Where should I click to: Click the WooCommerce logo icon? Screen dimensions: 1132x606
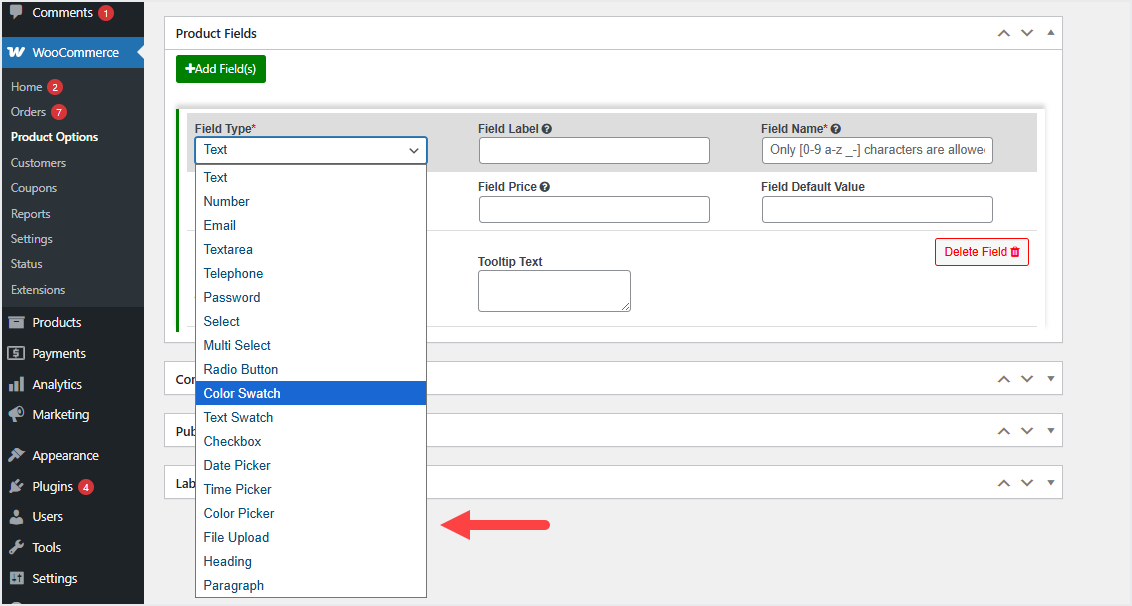pos(16,52)
